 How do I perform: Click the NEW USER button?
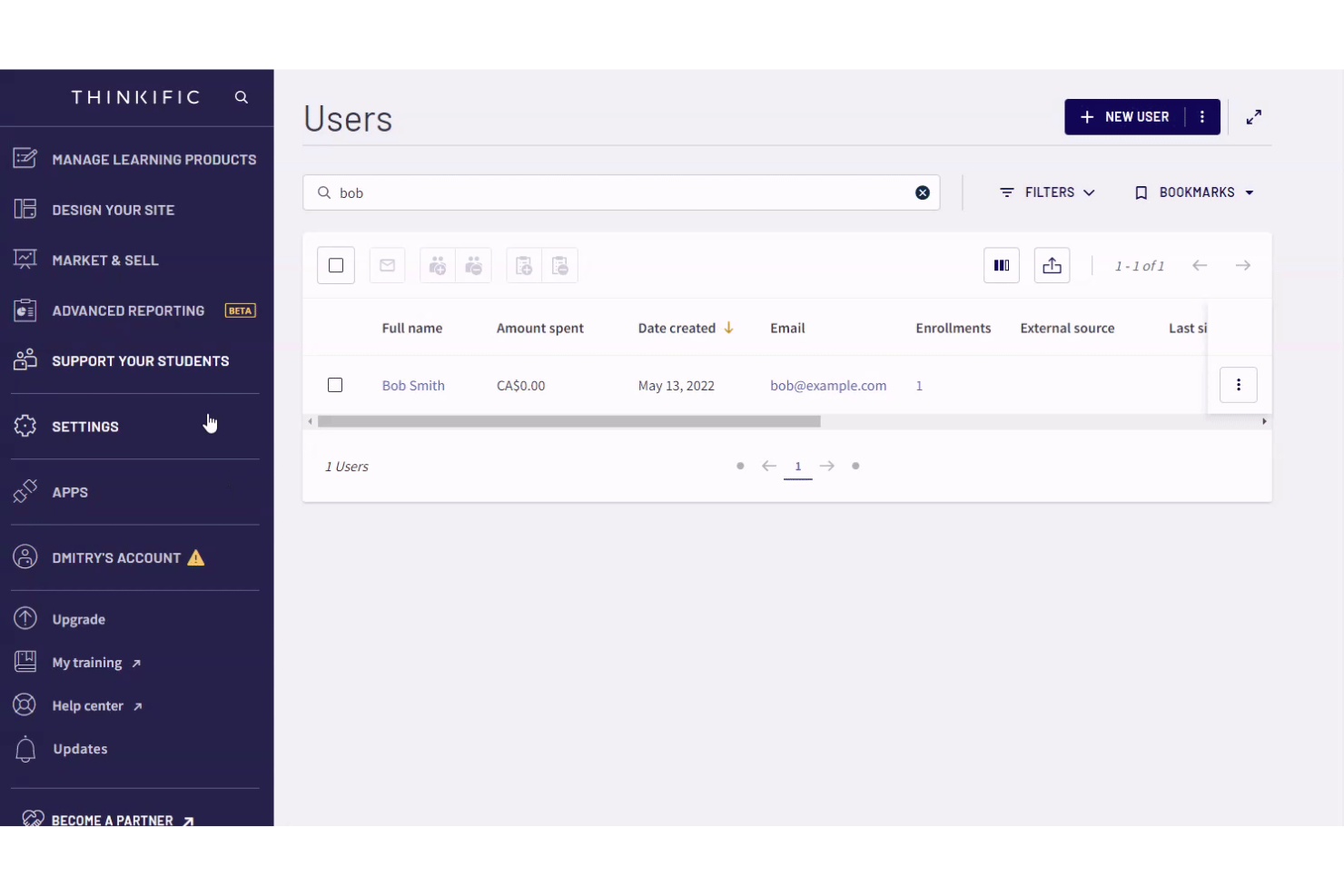click(x=1126, y=116)
